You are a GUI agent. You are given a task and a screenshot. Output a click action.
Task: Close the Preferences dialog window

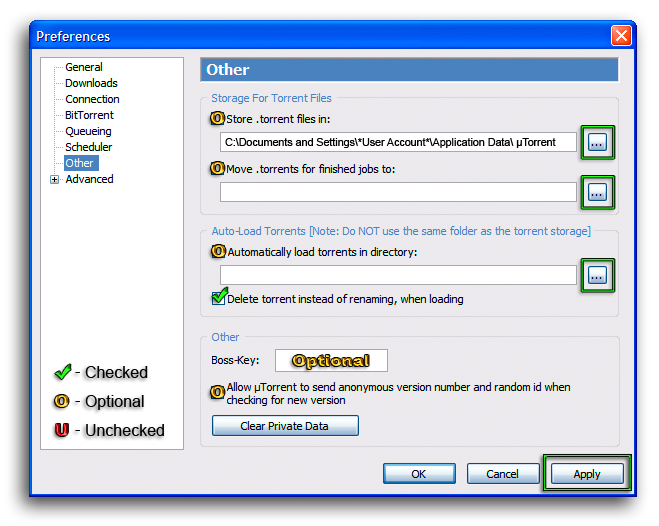coord(621,36)
